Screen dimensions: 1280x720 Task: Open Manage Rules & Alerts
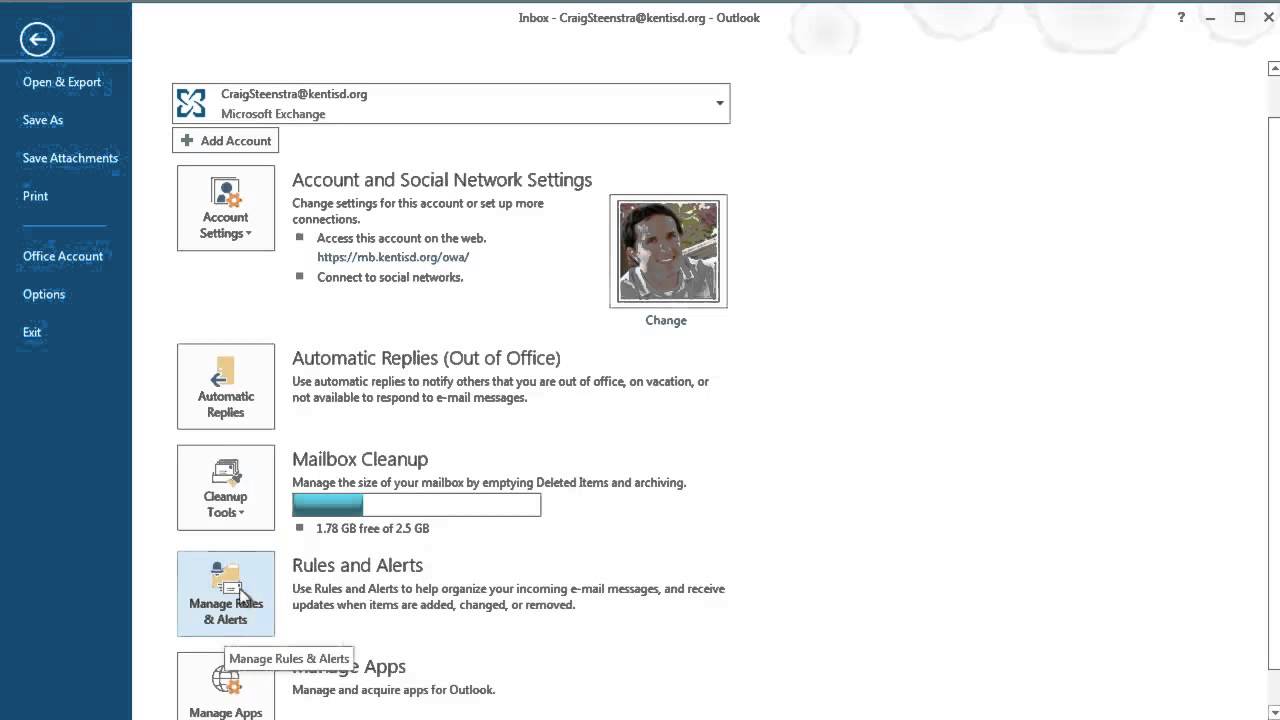point(226,594)
